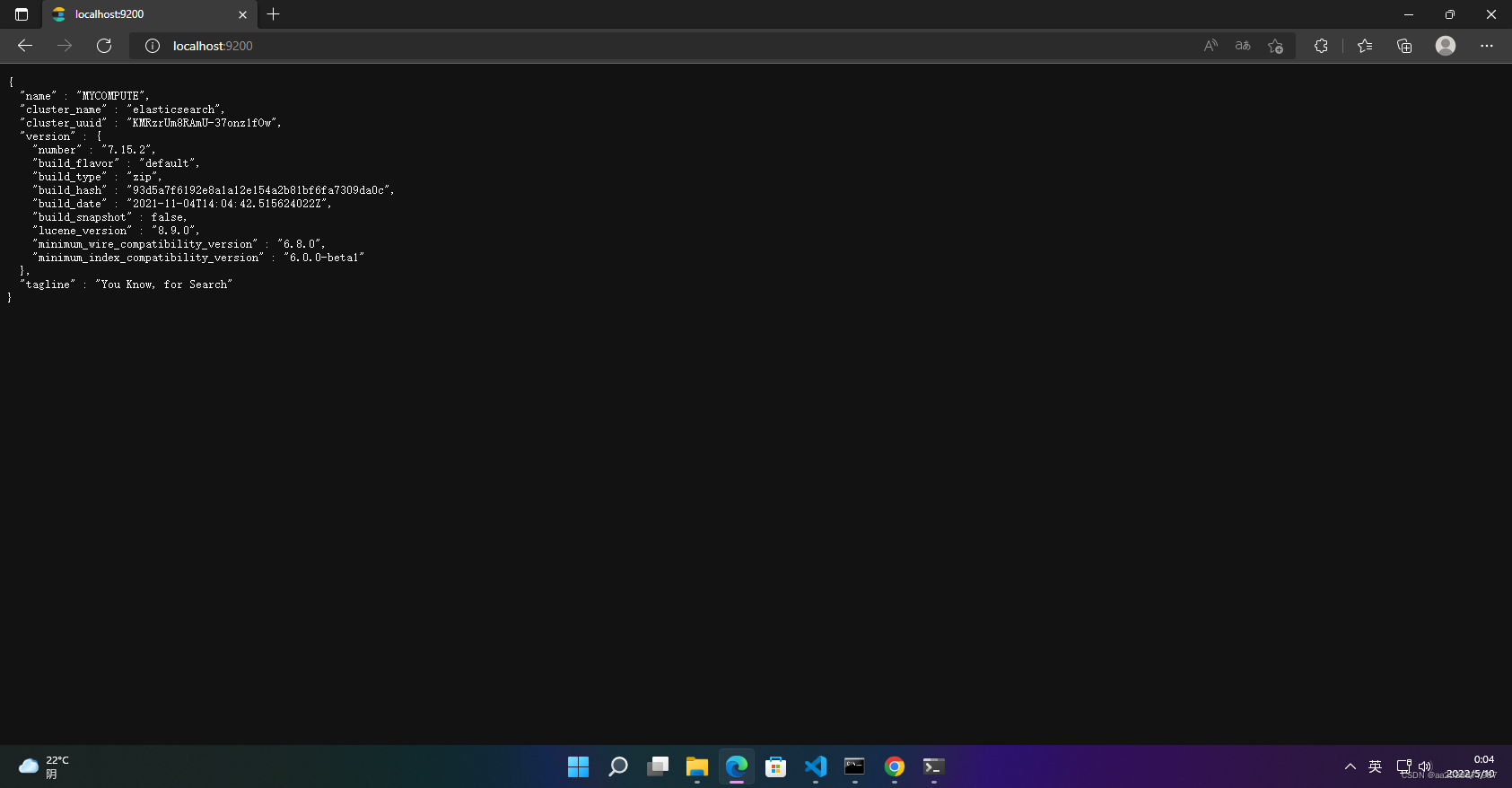Open the Extensions puzzle icon
This screenshot has height=788, width=1512.
(1321, 46)
